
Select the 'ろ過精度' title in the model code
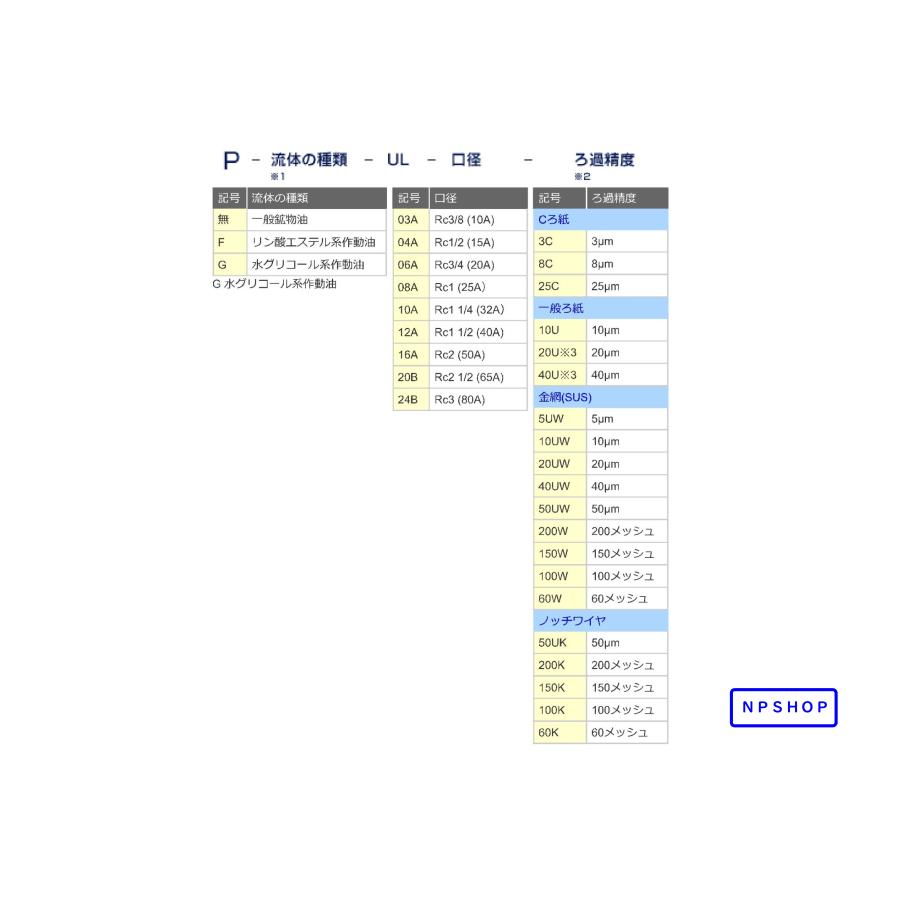click(x=604, y=160)
